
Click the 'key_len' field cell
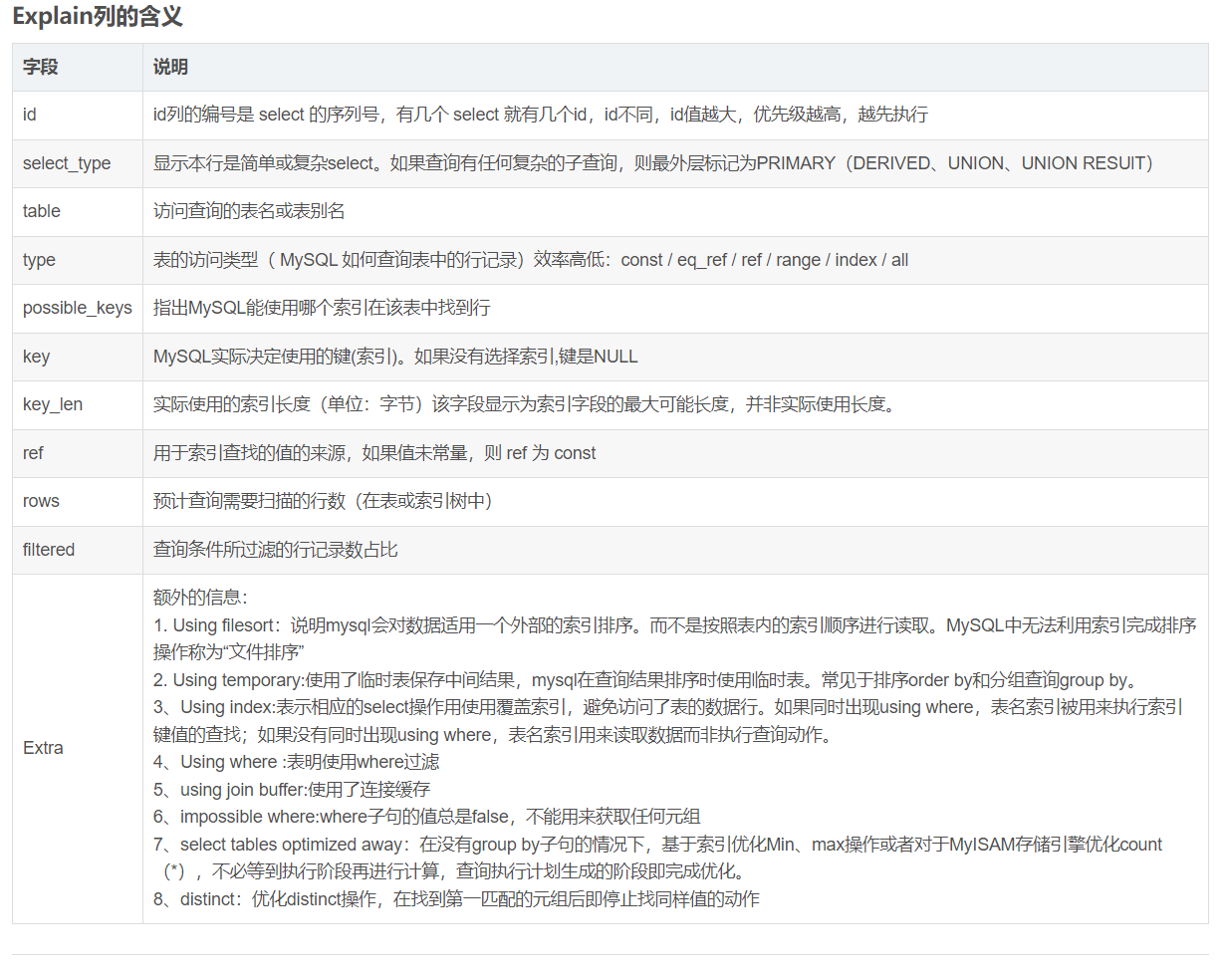[x=78, y=404]
